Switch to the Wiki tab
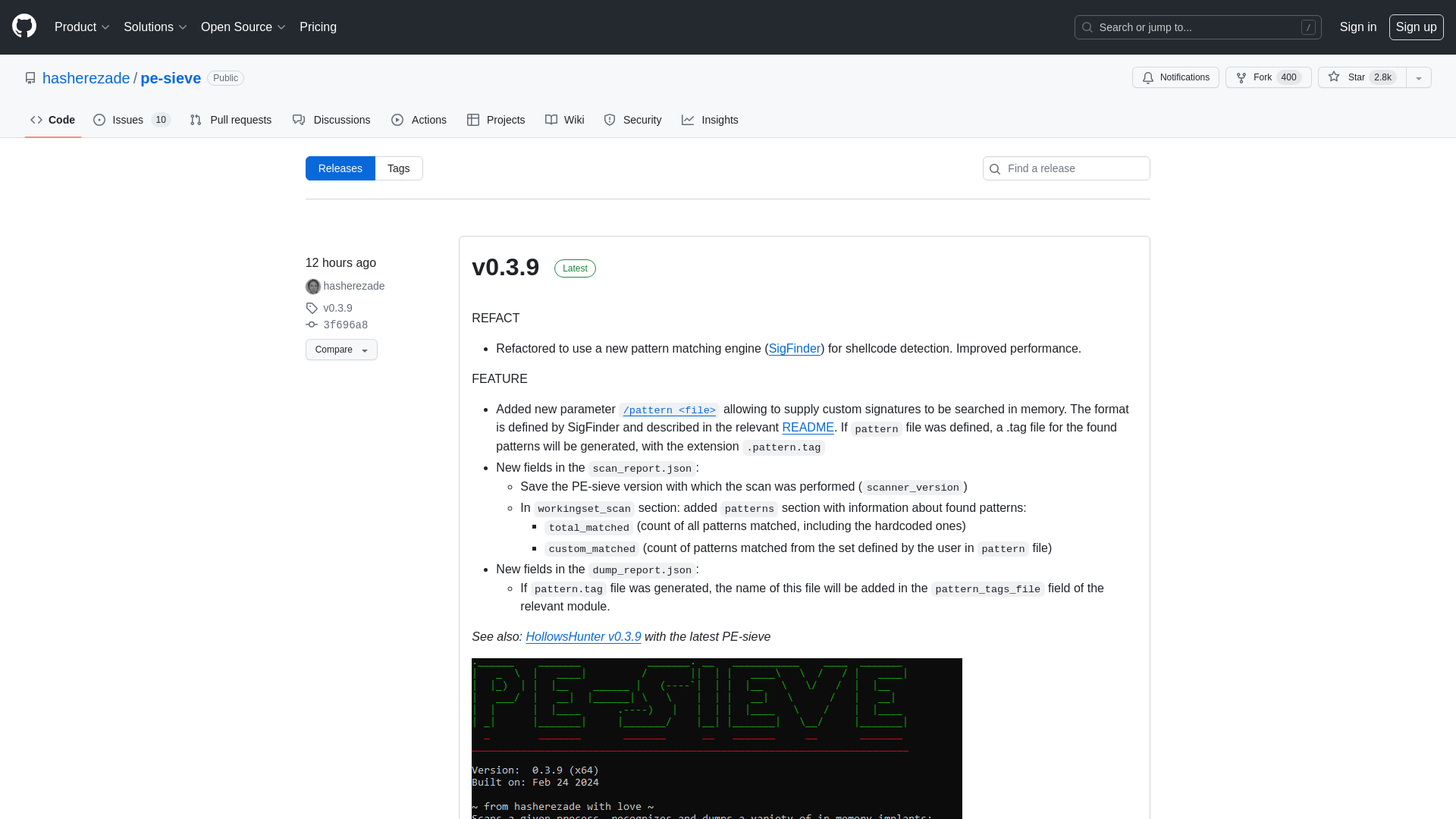 click(x=565, y=120)
